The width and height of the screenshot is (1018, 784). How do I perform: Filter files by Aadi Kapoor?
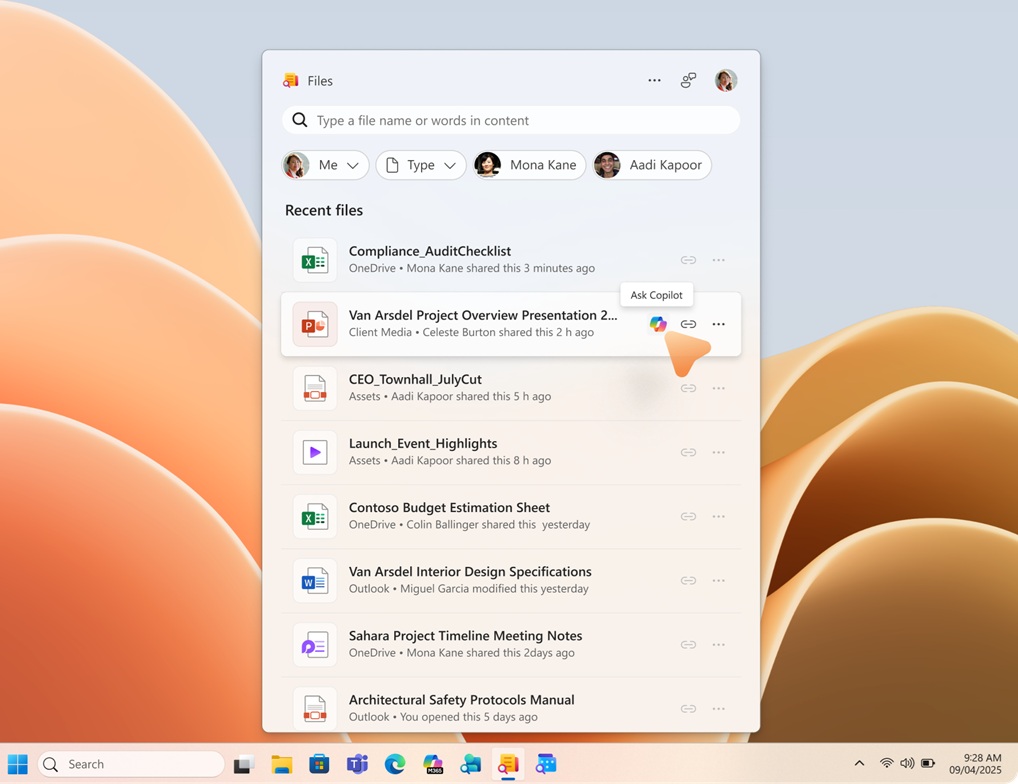(x=651, y=165)
